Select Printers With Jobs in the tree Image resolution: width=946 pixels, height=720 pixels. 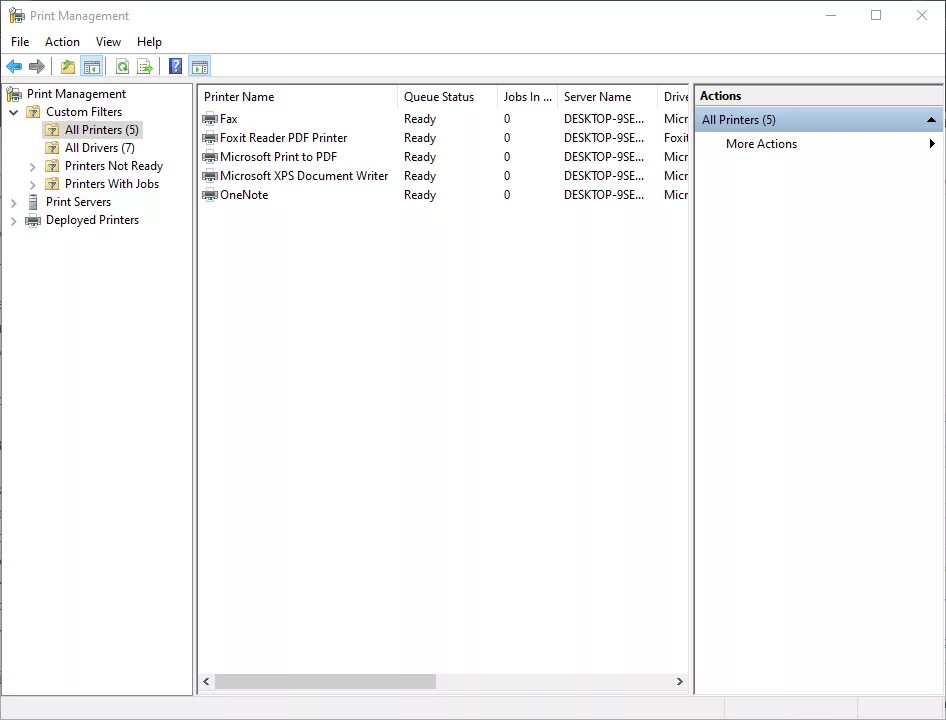pyautogui.click(x=112, y=184)
